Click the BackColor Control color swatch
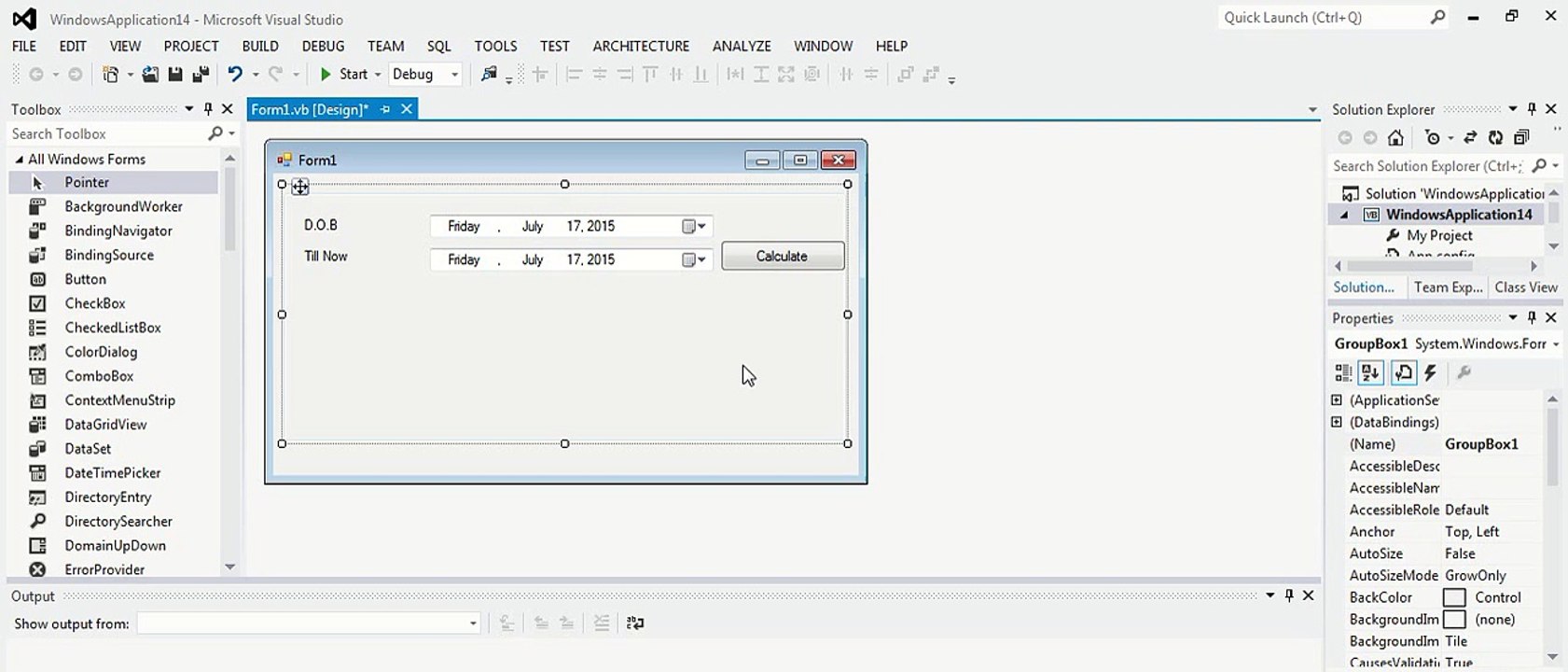Screen dimensions: 1568x672 coord(1454,597)
